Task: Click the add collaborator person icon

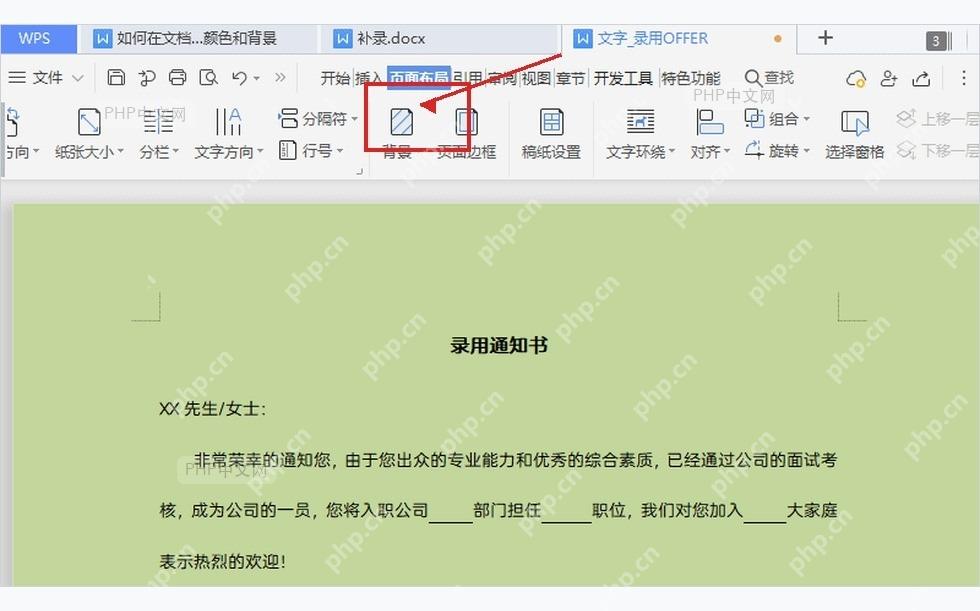Action: point(888,78)
